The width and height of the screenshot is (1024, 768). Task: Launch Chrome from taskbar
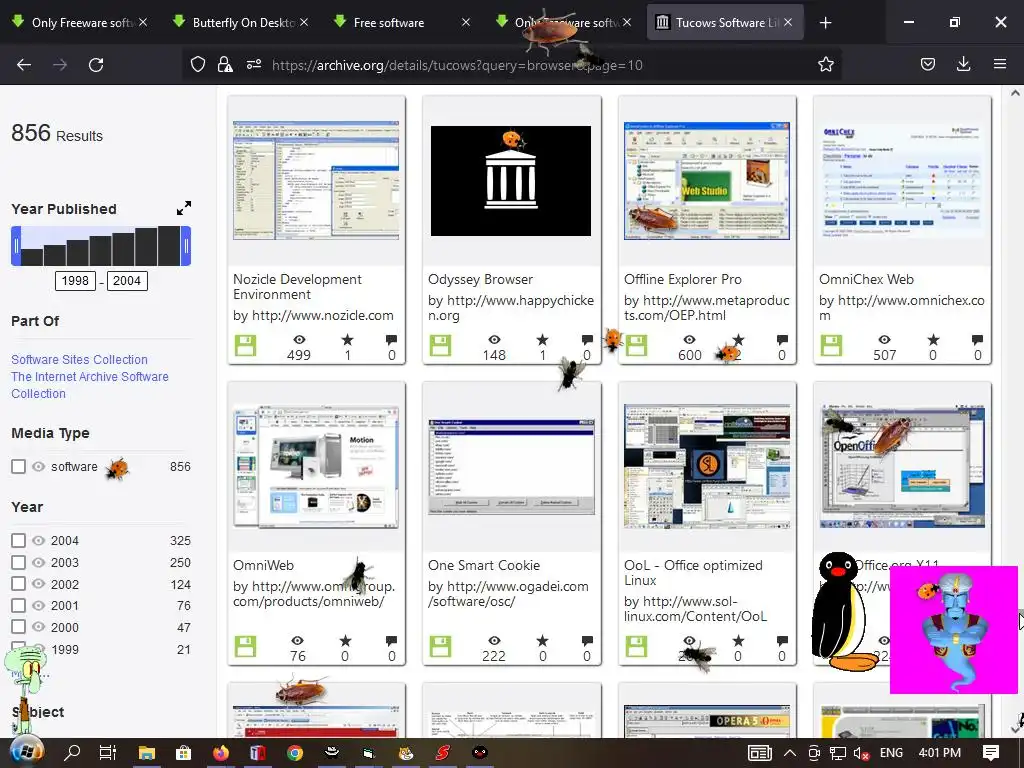click(295, 753)
